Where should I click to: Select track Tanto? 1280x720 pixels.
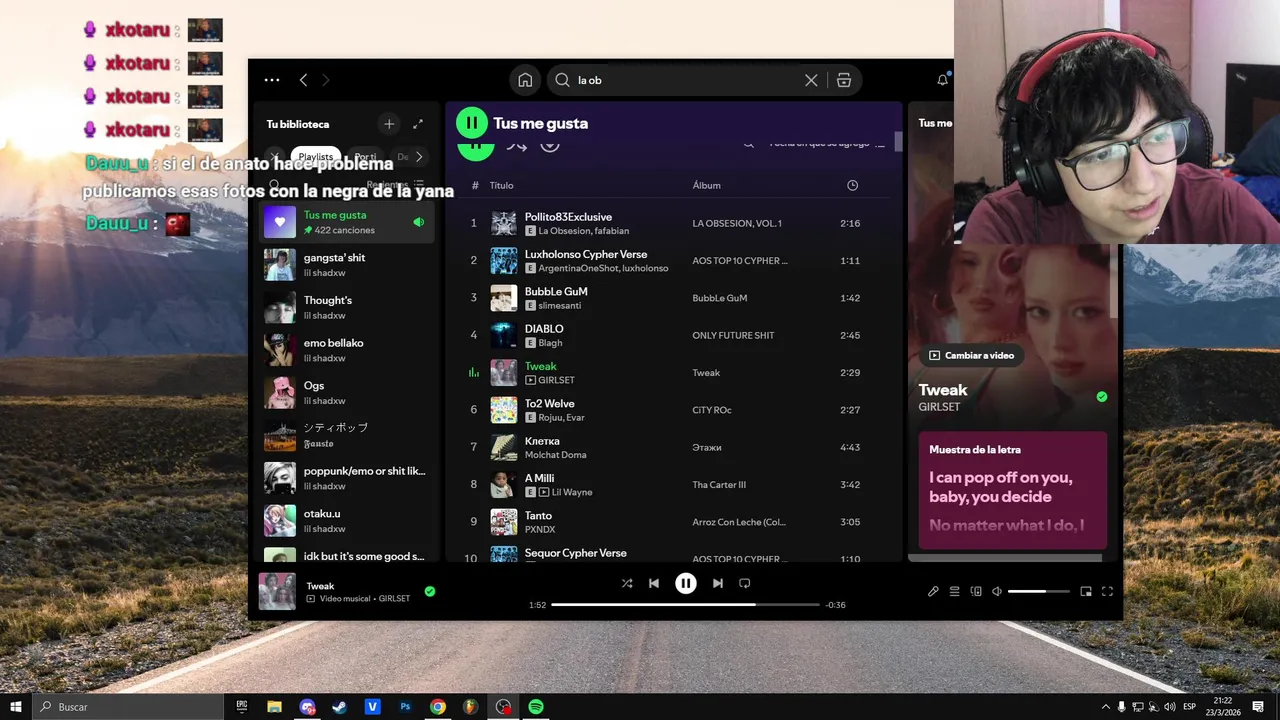tap(670, 522)
